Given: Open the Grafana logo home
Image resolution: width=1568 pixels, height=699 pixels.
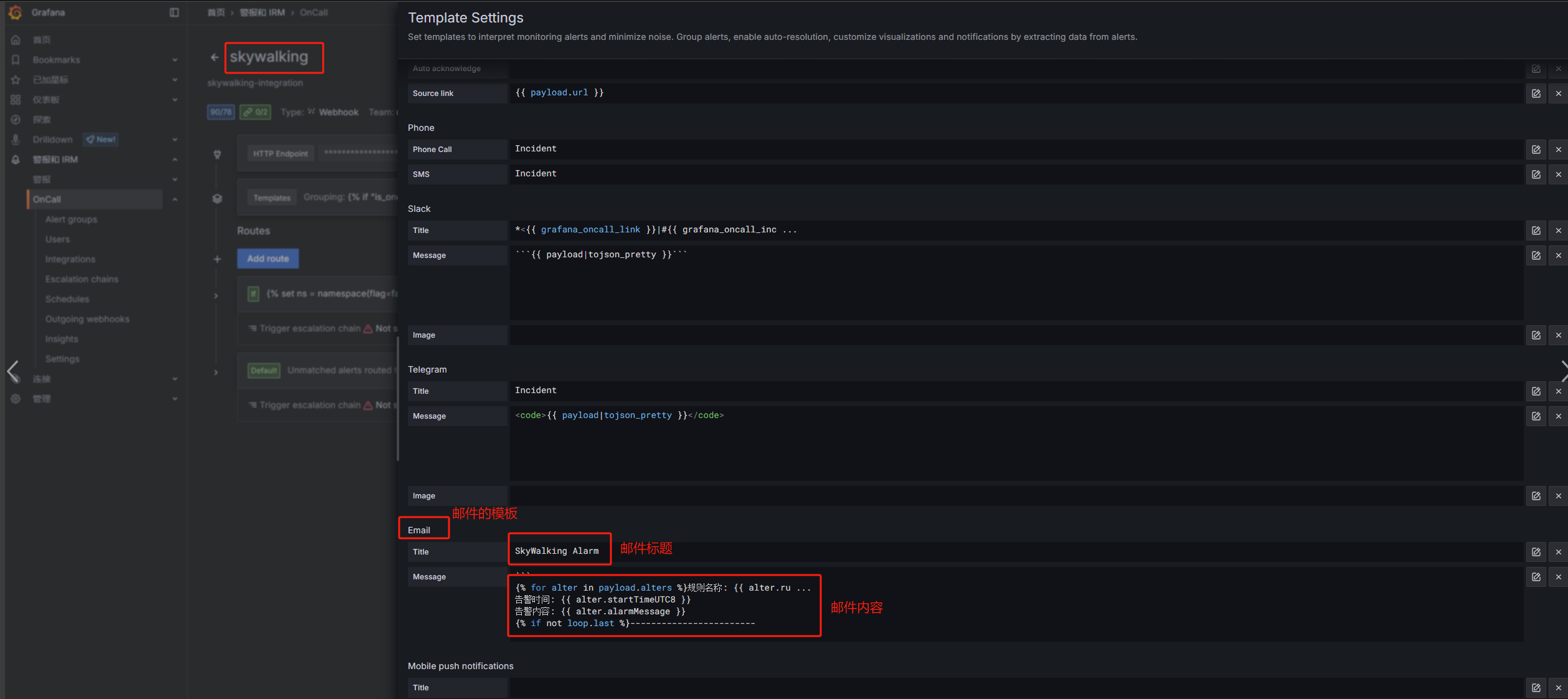Looking at the screenshot, I should (x=16, y=12).
